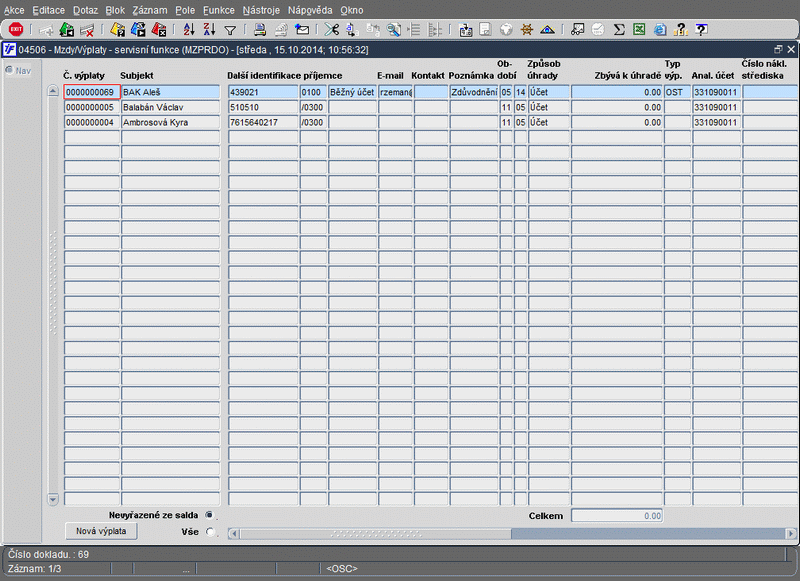Click horizontal scrollbar right arrow

791,534
